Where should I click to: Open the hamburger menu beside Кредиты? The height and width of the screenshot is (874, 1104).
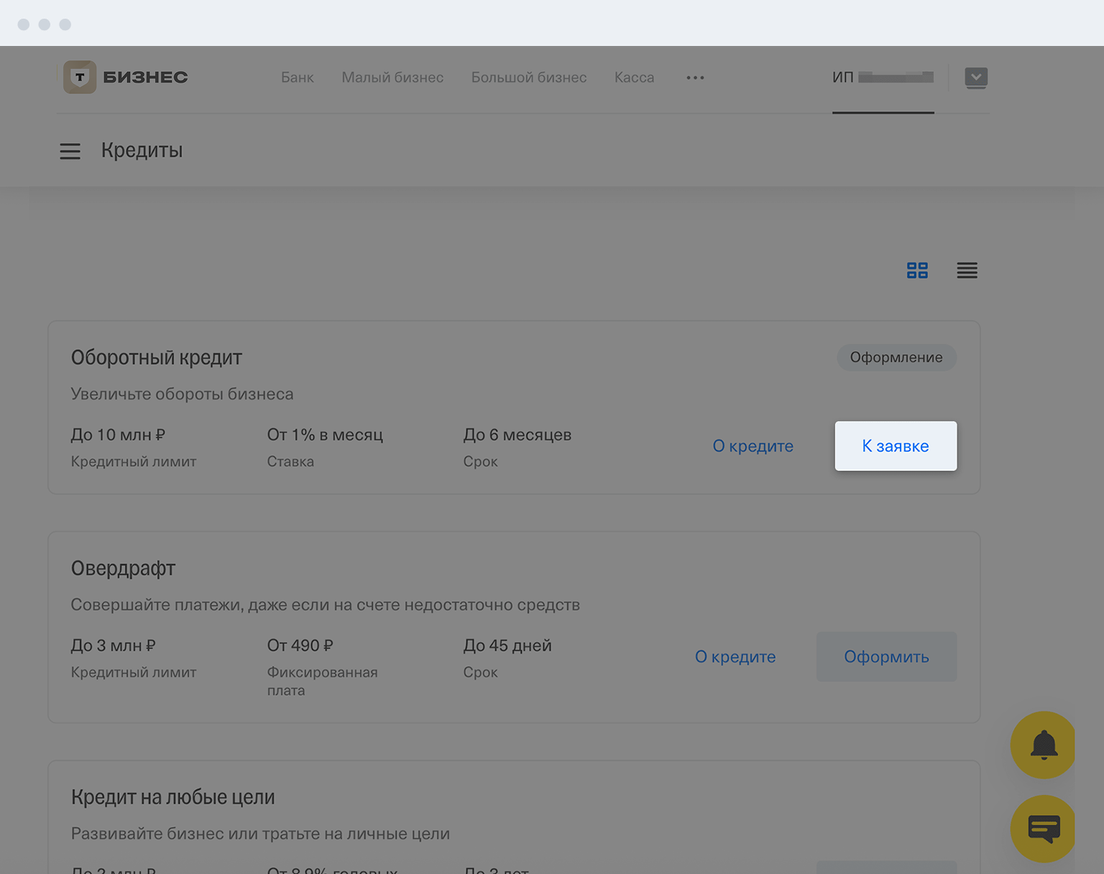point(70,151)
